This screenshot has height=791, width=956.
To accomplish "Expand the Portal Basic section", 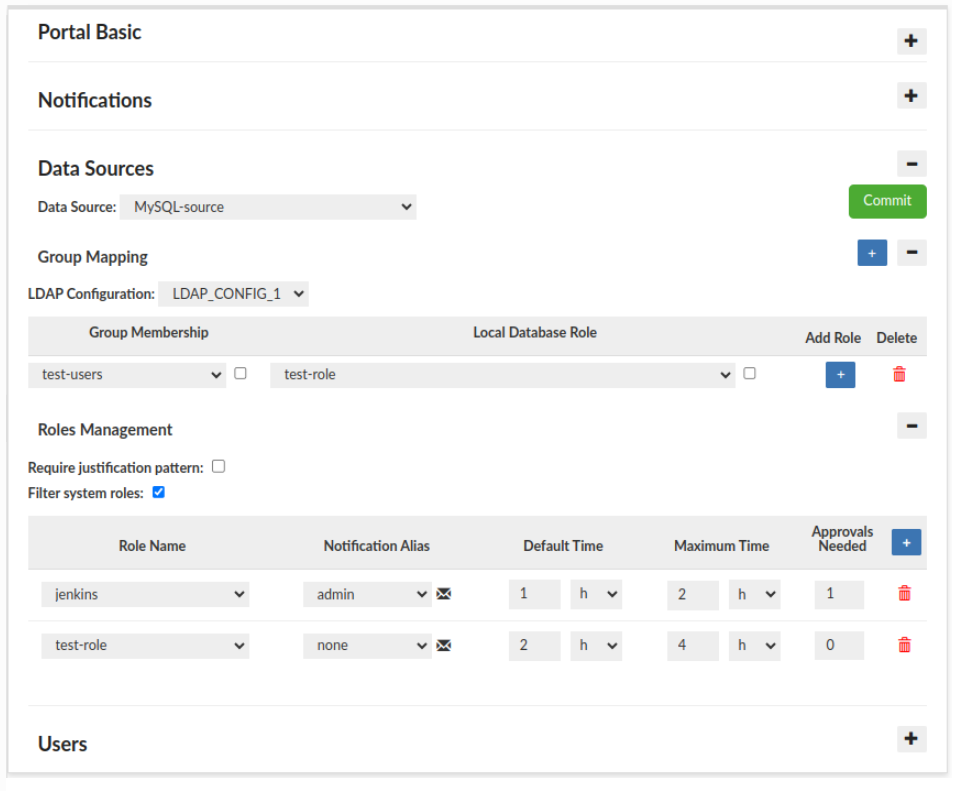I will click(910, 41).
